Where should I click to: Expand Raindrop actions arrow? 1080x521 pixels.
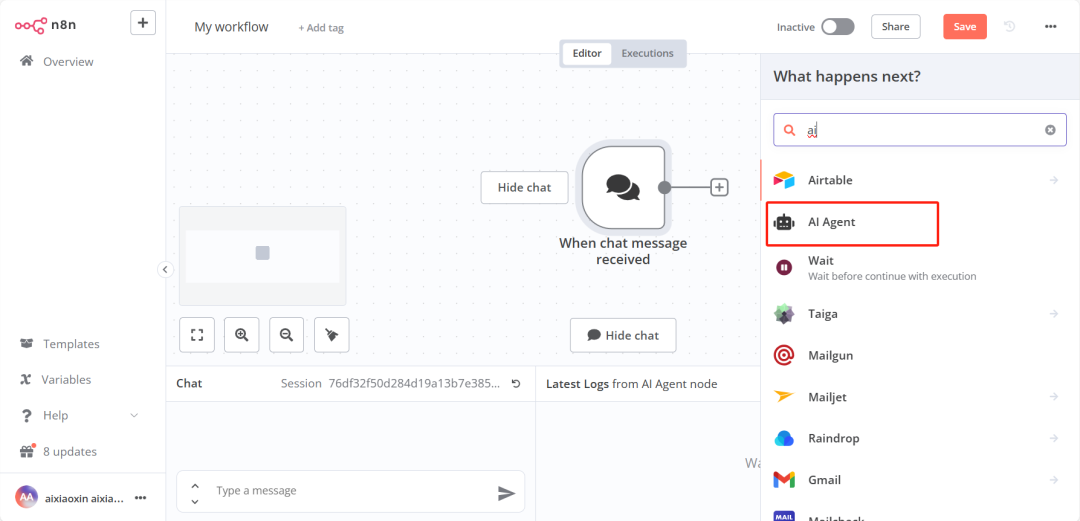(x=1053, y=438)
